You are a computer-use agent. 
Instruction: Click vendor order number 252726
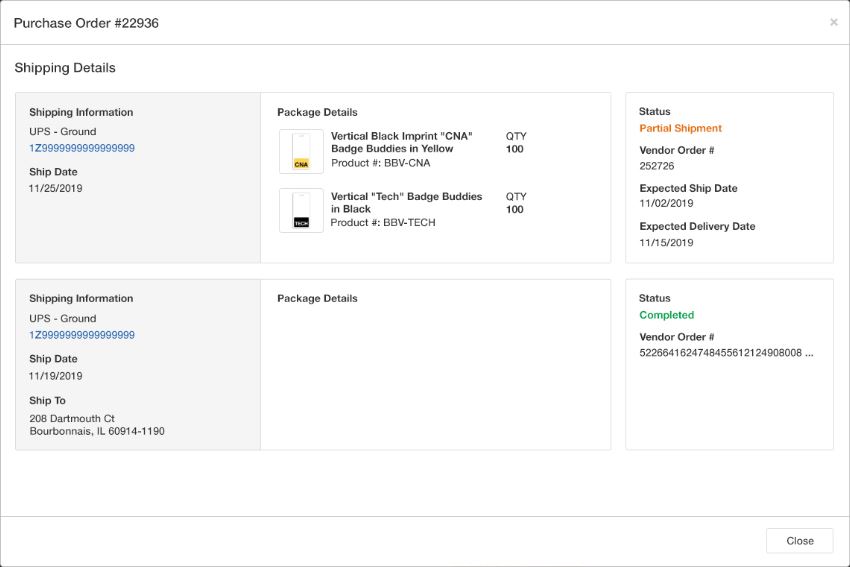pos(656,166)
